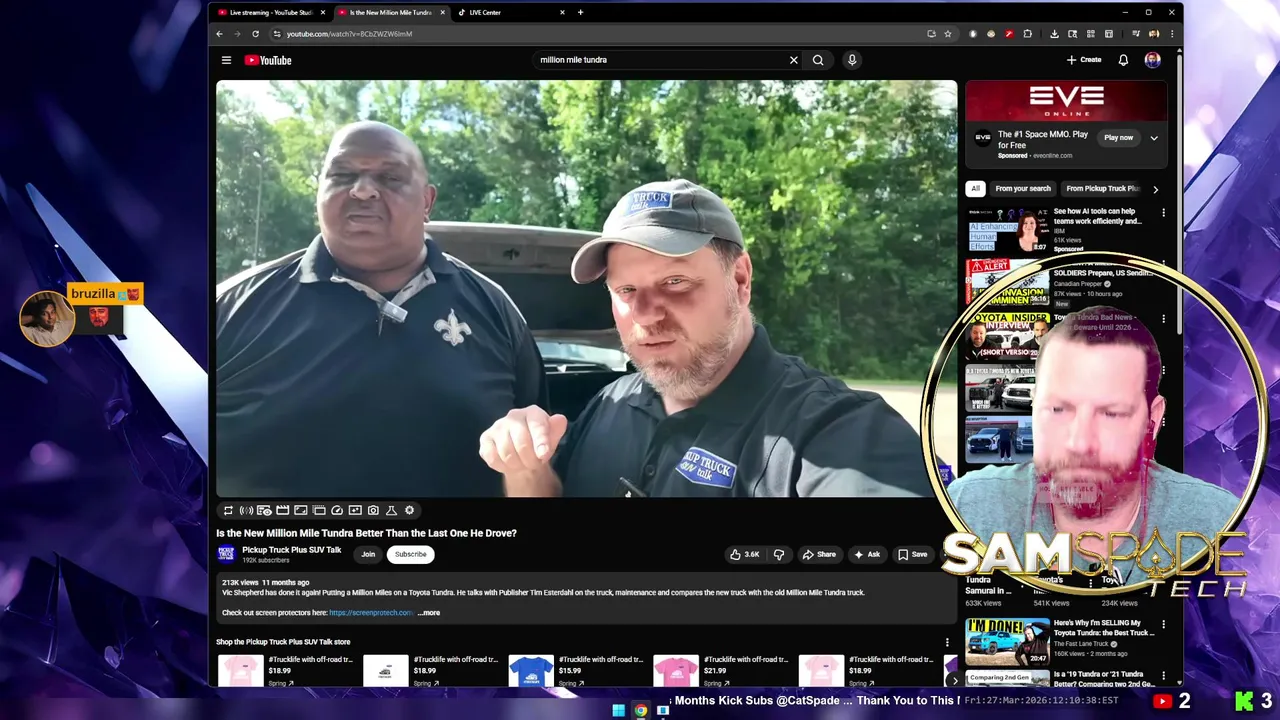Click the flask icon under the video
Viewport: 1280px width, 720px height.
(391, 510)
